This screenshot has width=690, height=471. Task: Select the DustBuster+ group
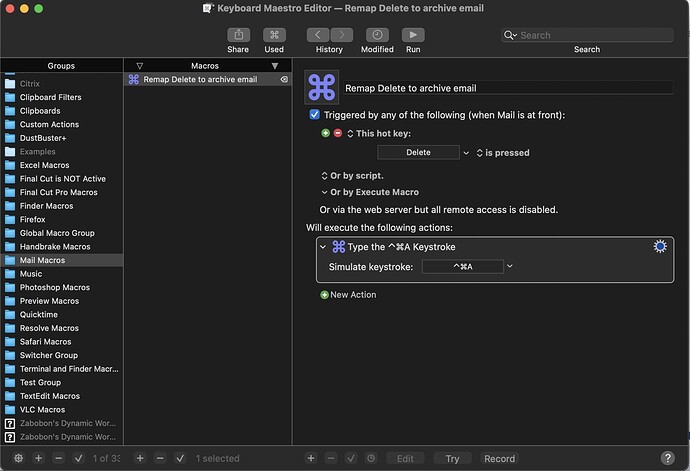tap(62, 138)
